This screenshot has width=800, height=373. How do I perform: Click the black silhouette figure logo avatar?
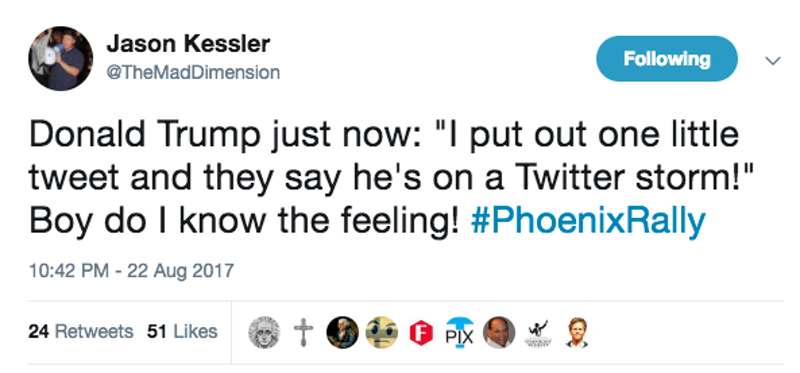click(x=538, y=332)
